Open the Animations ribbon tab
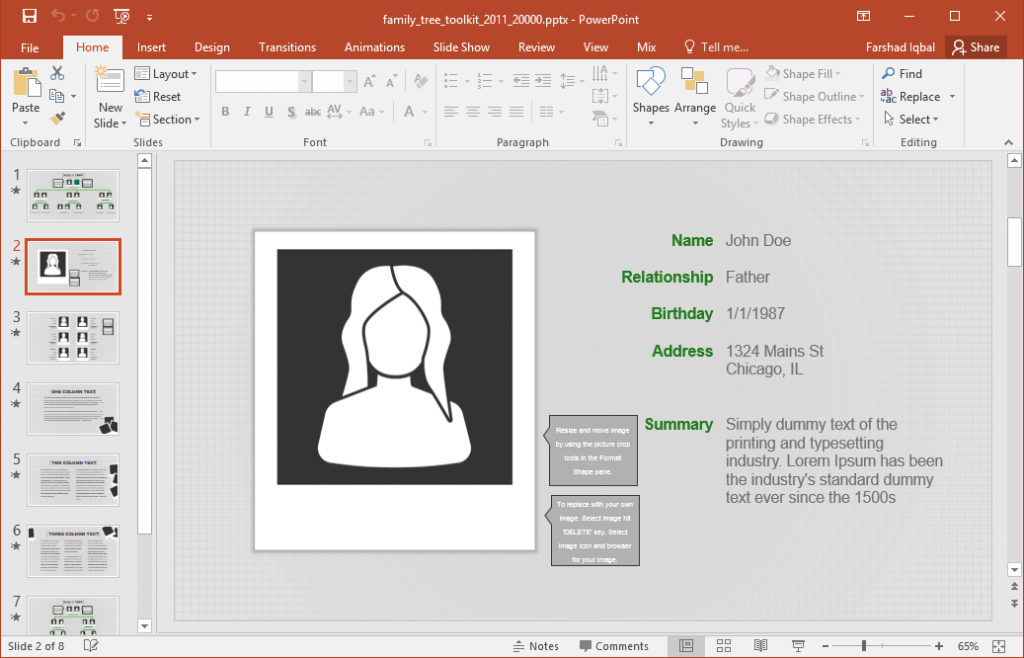Image resolution: width=1024 pixels, height=658 pixels. coord(374,47)
